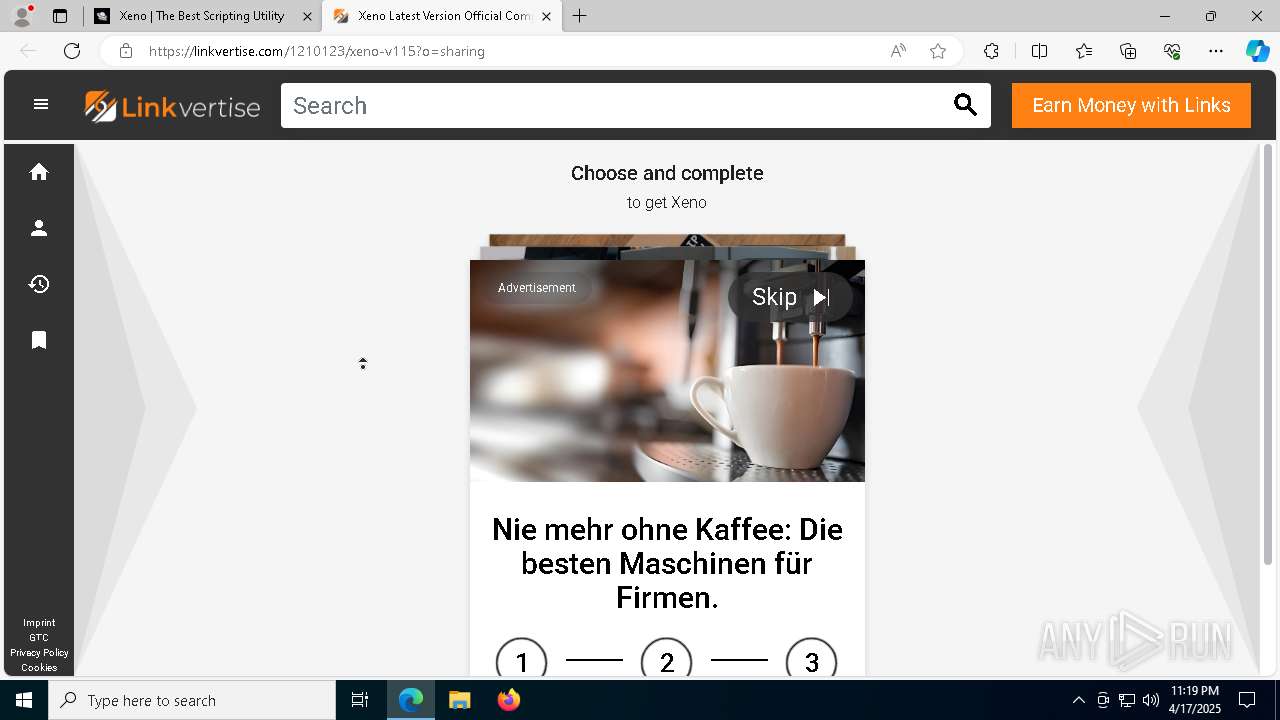Switch to Xeno Best Scripting Utility tab
Image resolution: width=1280 pixels, height=720 pixels.
[x=202, y=16]
